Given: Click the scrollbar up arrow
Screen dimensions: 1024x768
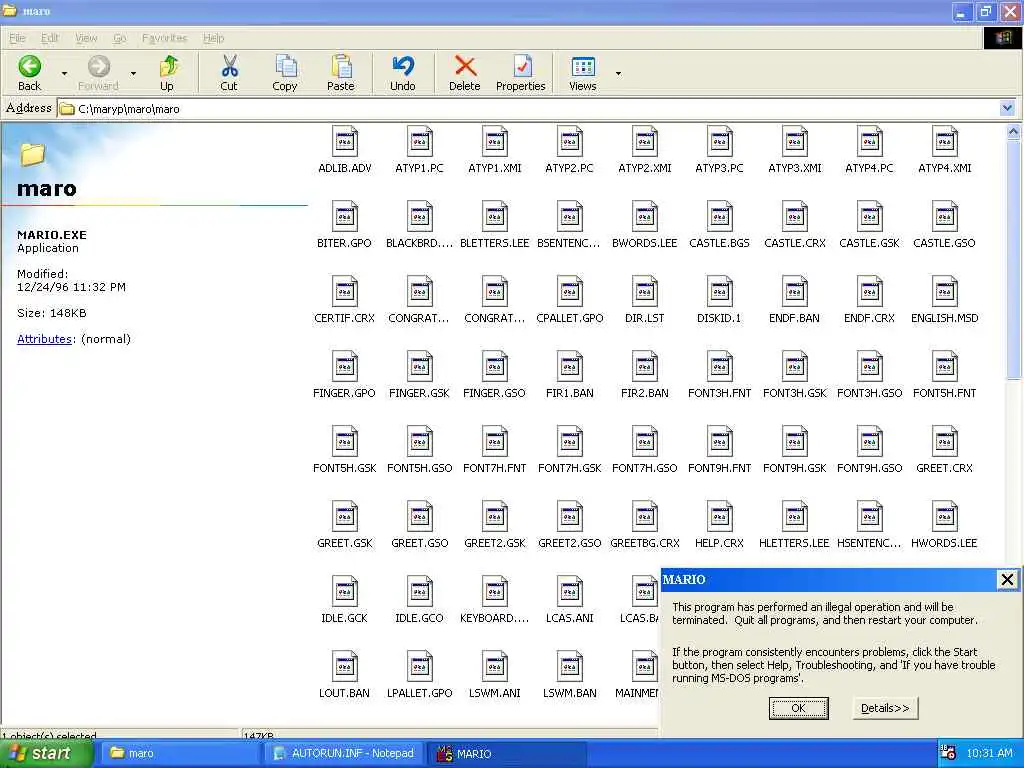Looking at the screenshot, I should click(x=1013, y=133).
